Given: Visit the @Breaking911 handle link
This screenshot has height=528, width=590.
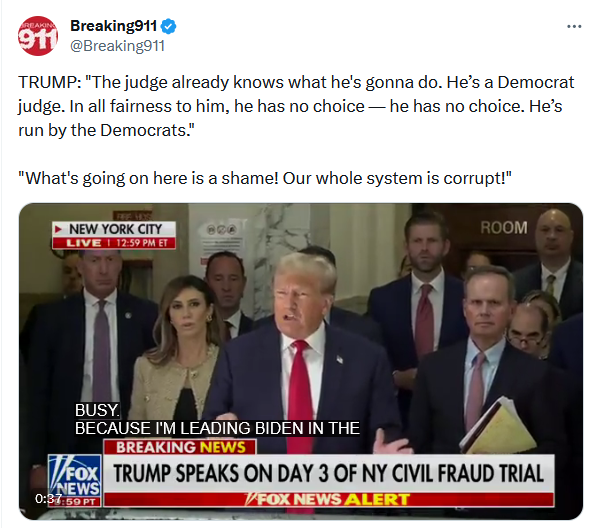Looking at the screenshot, I should [x=117, y=46].
